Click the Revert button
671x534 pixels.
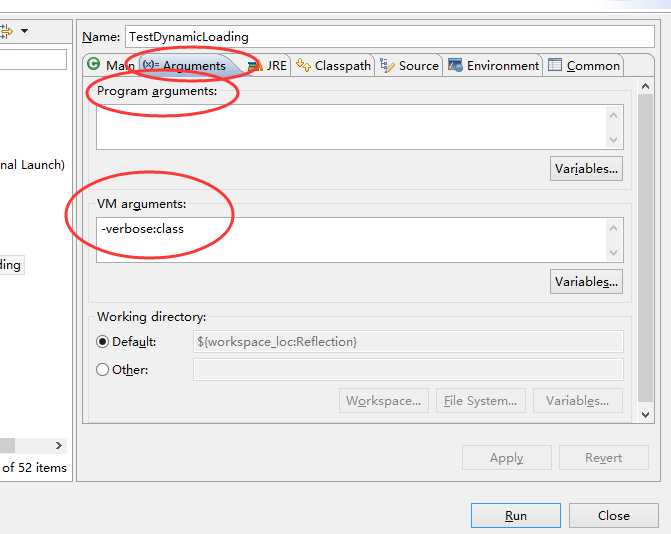[603, 458]
